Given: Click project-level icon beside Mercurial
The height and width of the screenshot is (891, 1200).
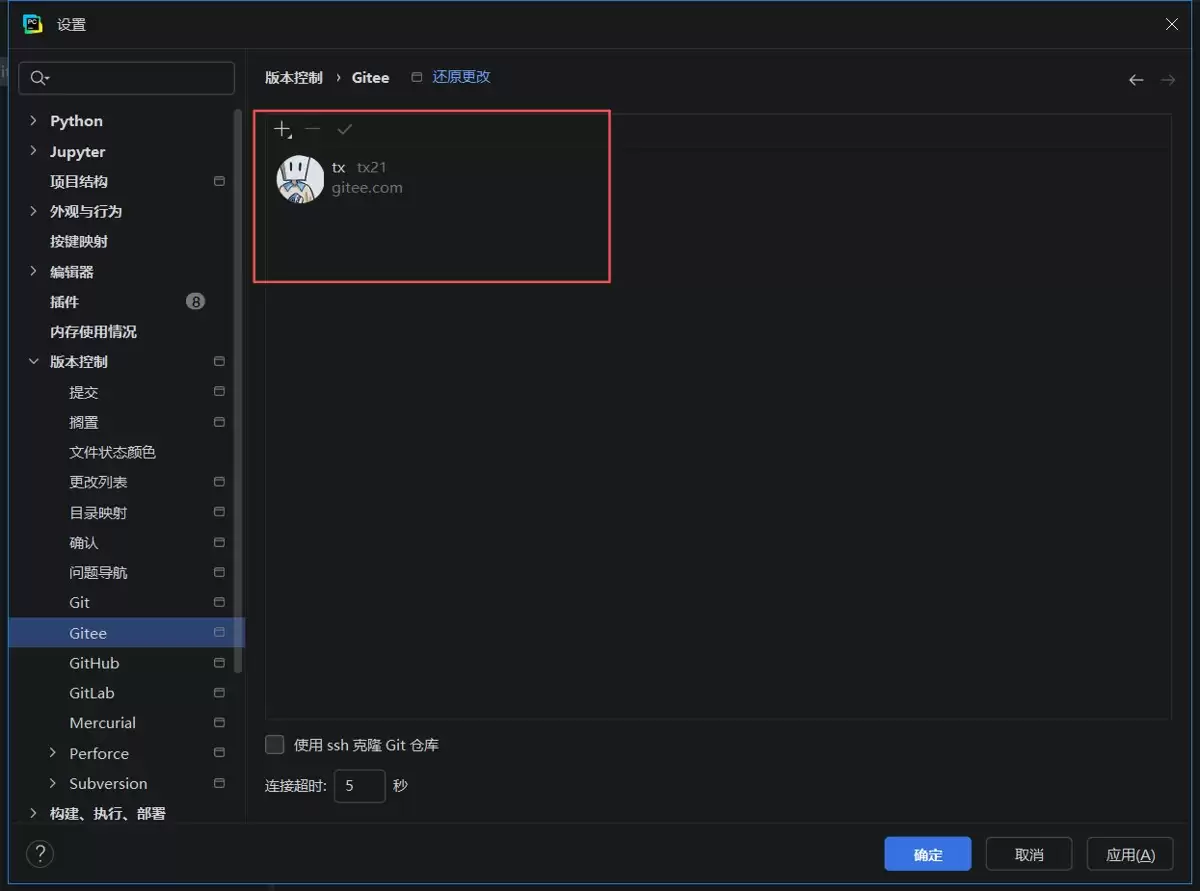Looking at the screenshot, I should [x=219, y=723].
